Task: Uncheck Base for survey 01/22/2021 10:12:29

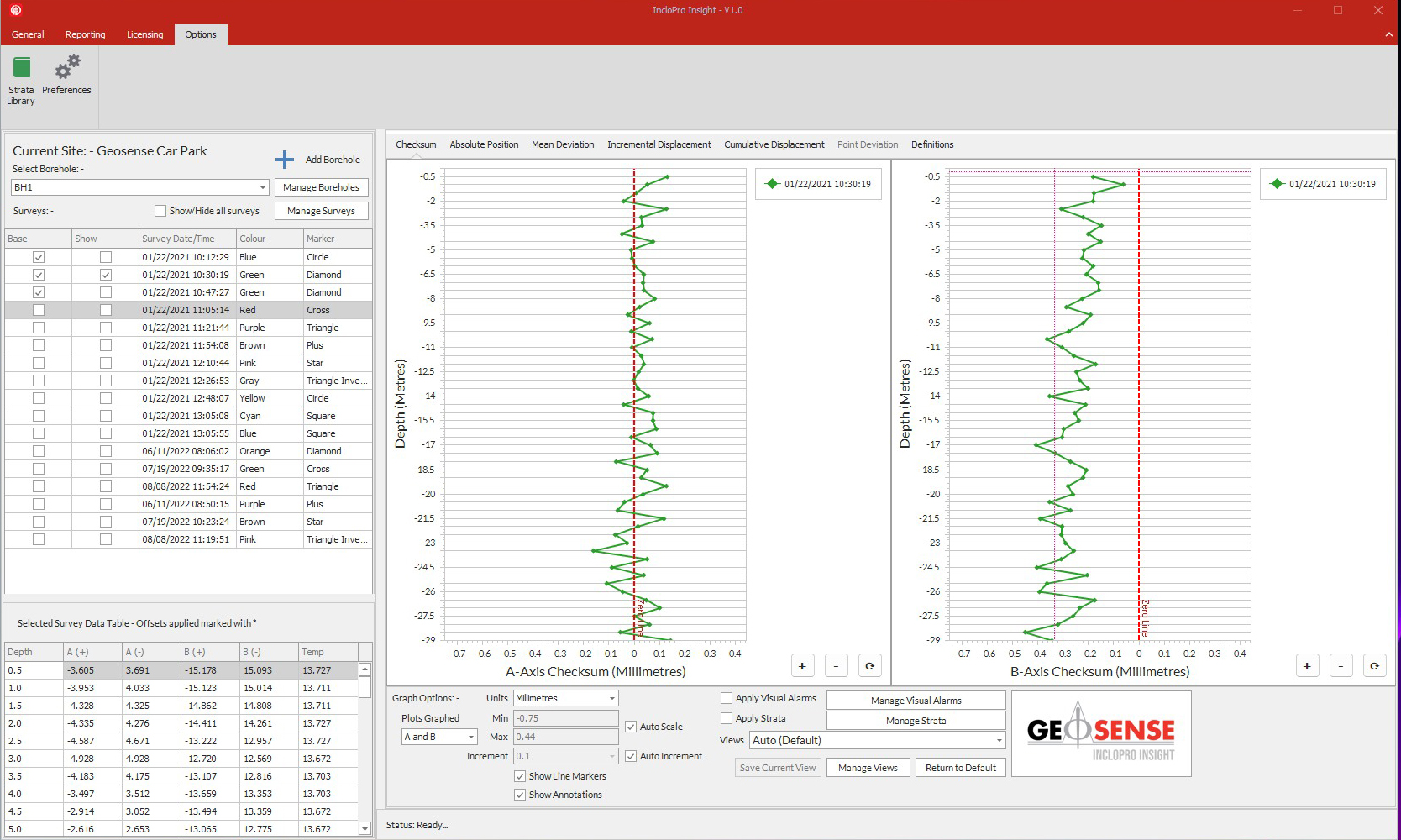Action: point(39,257)
